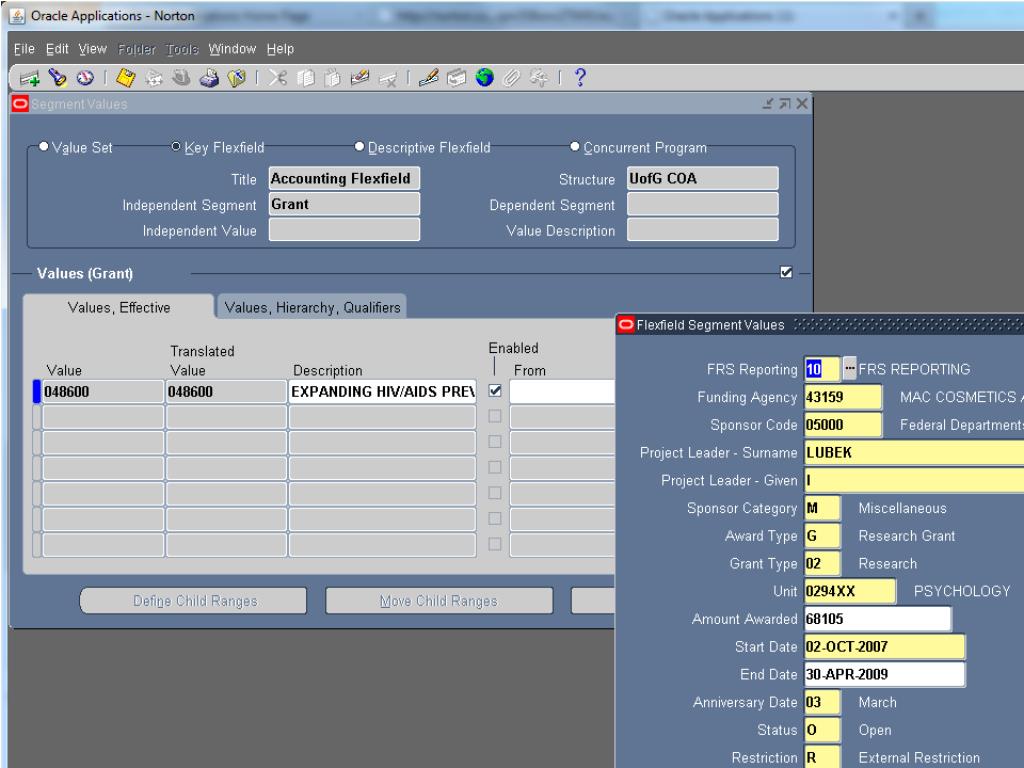This screenshot has width=1024, height=768.
Task: Click the Java icon in the title bar
Action: tap(17, 16)
